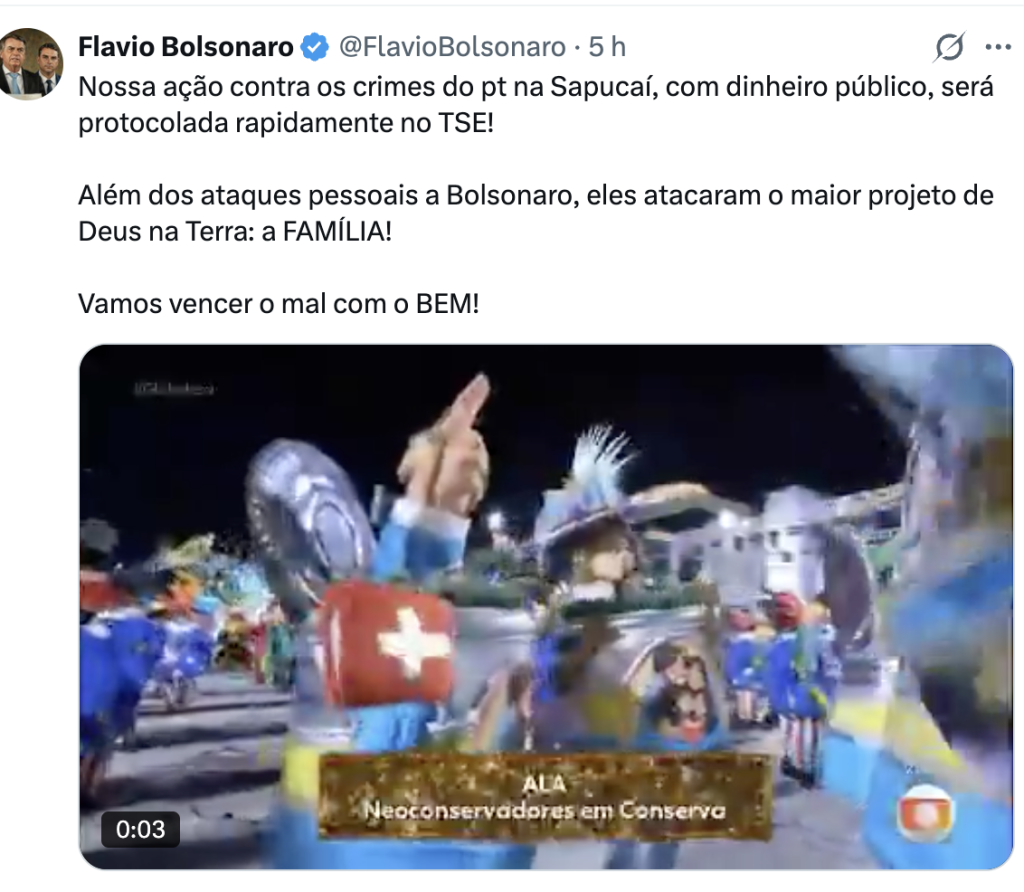Open the @FlavioBolsonaro handle link
Screen dimensions: 1024x892
(452, 47)
